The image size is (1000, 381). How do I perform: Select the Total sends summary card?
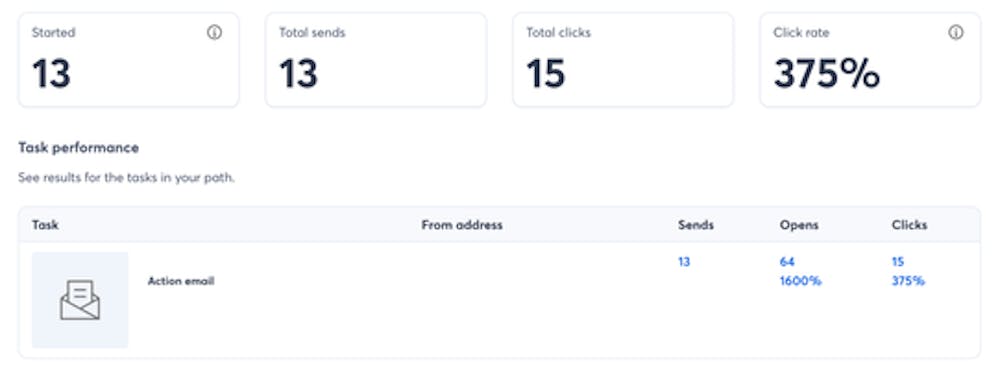376,60
